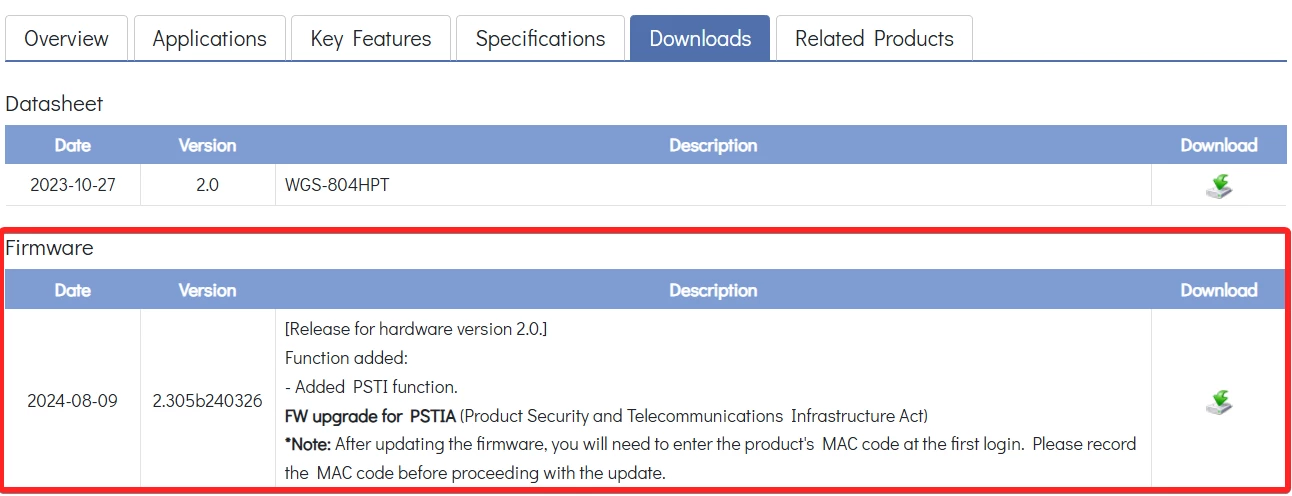Screen dimensions: 1292x496
Task: Click the Firmware section heading
Action: pos(50,248)
